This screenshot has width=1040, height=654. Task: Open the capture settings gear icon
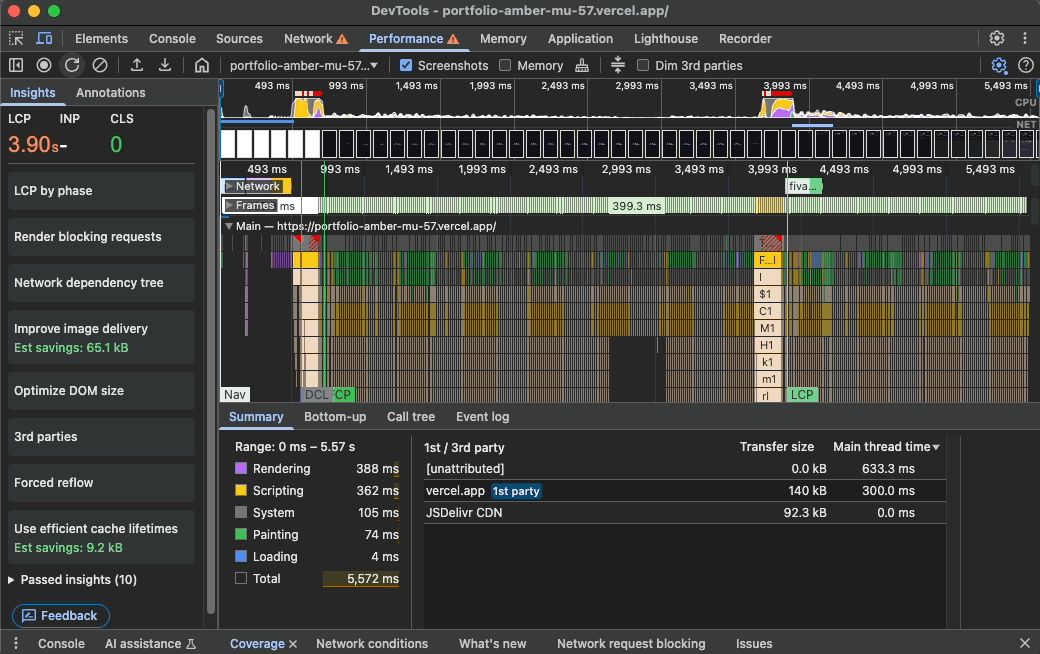pyautogui.click(x=998, y=65)
